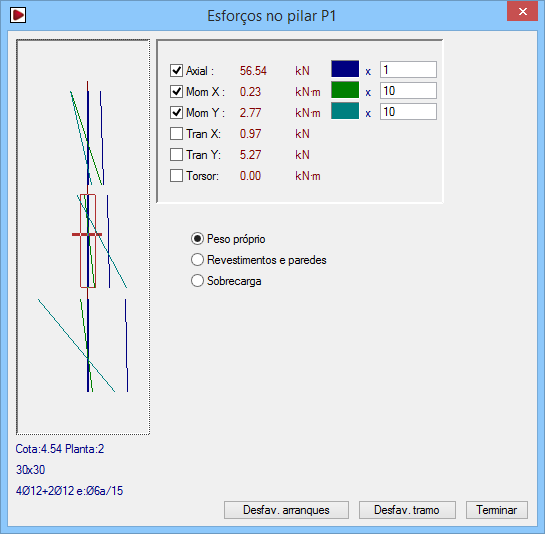Click the Terminar button
The image size is (545, 534).
(497, 510)
